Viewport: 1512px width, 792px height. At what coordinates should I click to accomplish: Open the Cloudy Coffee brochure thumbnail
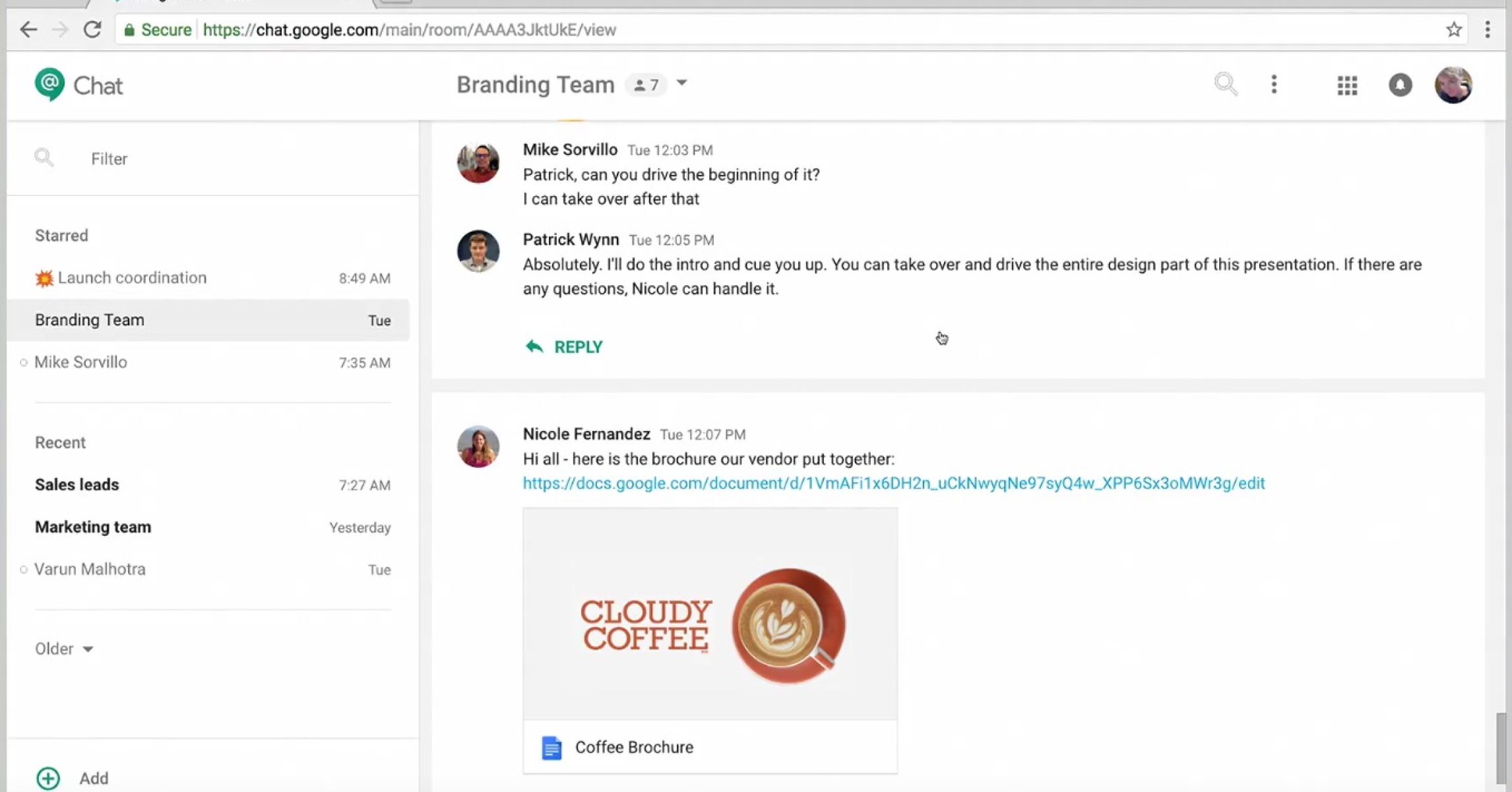tap(710, 614)
